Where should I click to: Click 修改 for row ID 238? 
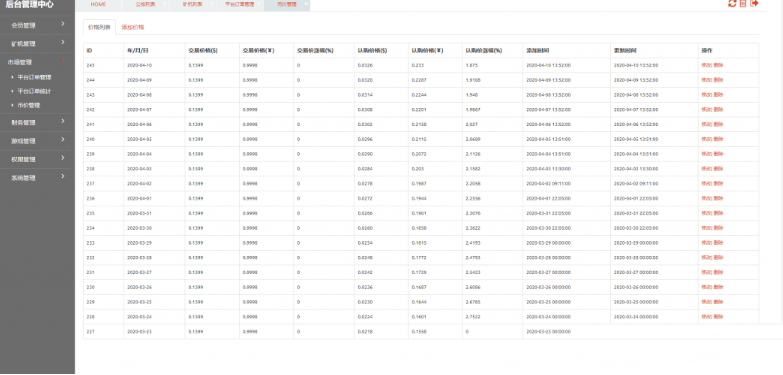tap(706, 169)
